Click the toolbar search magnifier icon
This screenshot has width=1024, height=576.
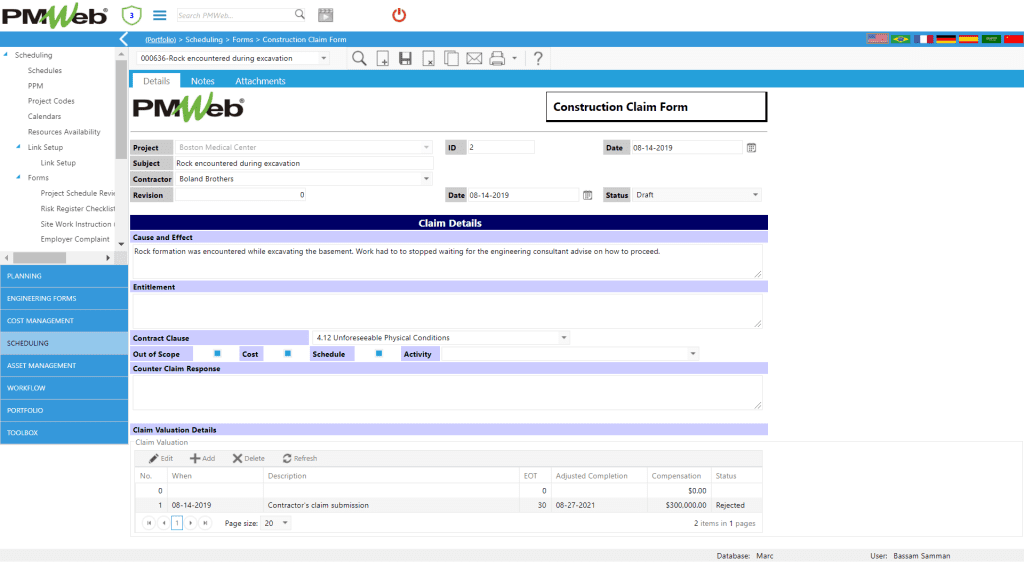pyautogui.click(x=359, y=58)
